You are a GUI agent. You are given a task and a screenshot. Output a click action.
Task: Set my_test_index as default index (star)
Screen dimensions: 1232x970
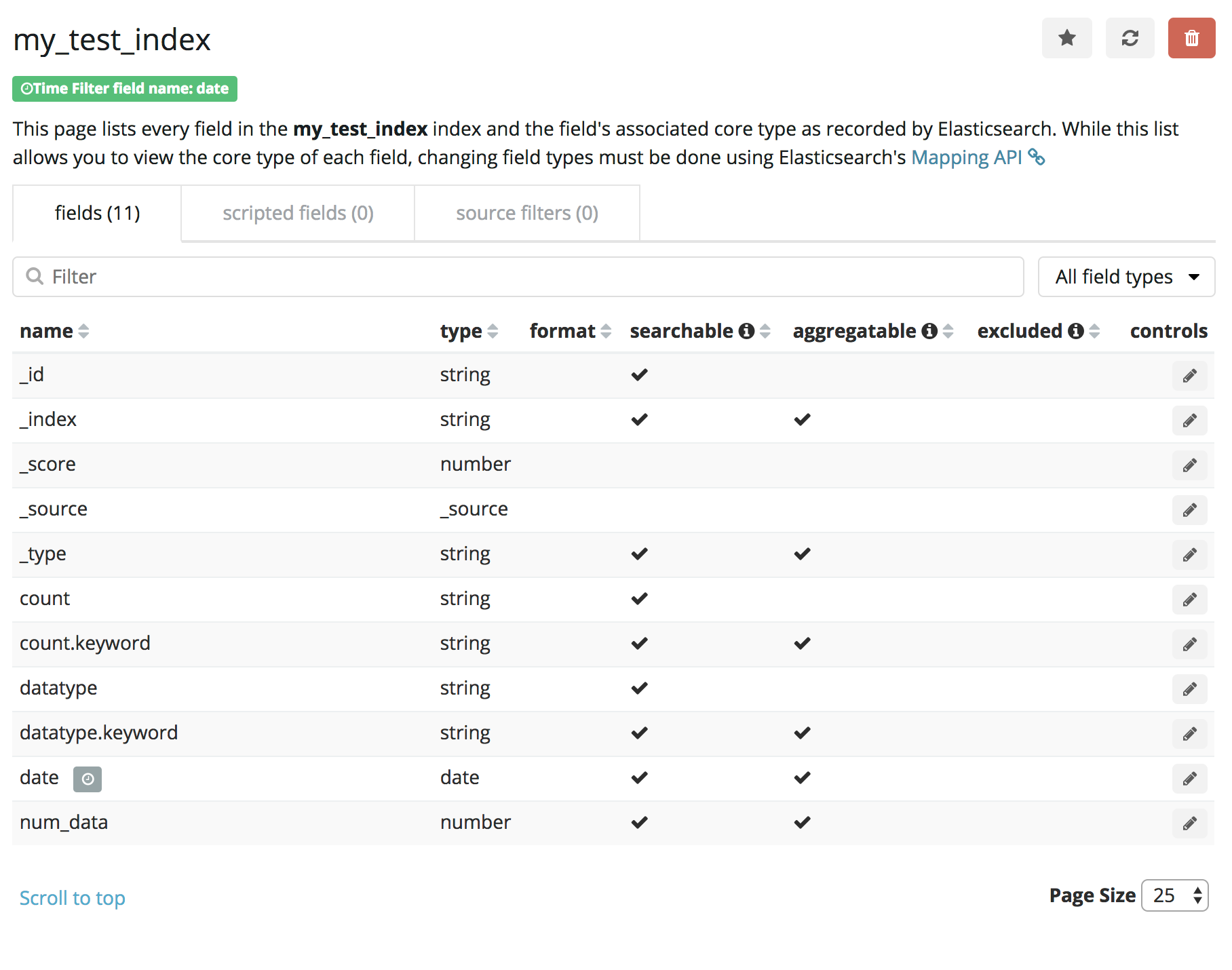point(1066,38)
